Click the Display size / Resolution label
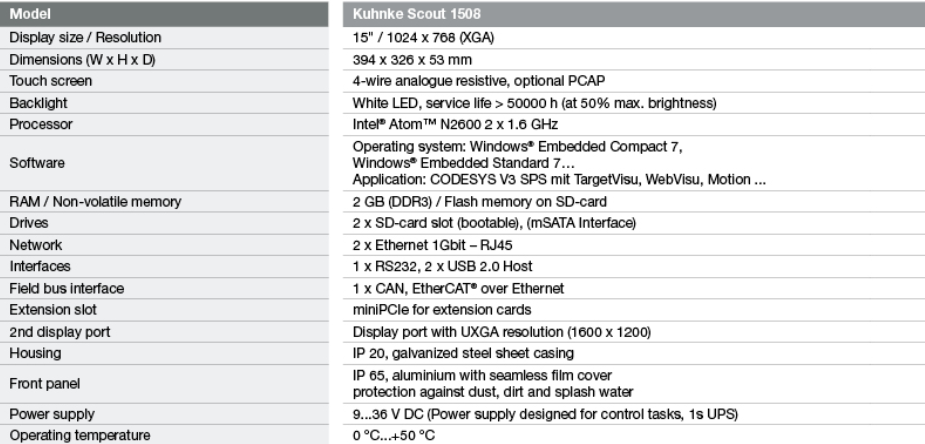This screenshot has width=925, height=444. [x=85, y=38]
